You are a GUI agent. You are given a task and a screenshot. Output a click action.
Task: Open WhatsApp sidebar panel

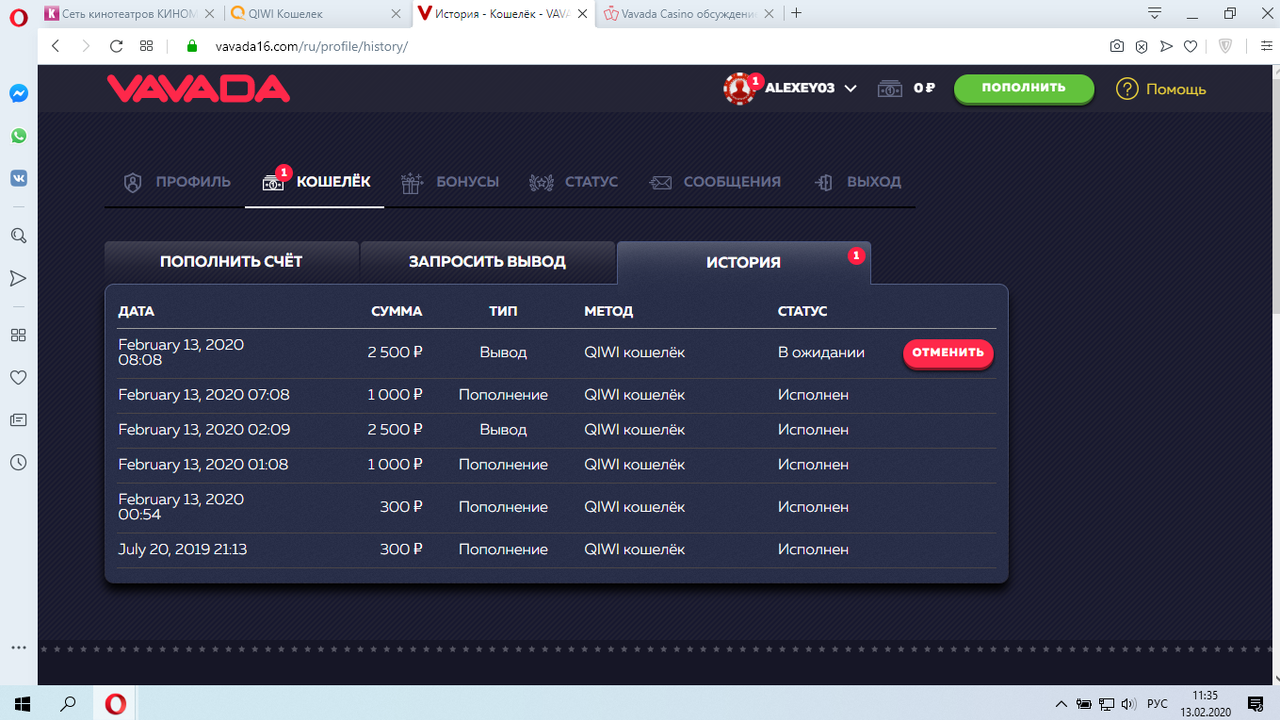18,136
